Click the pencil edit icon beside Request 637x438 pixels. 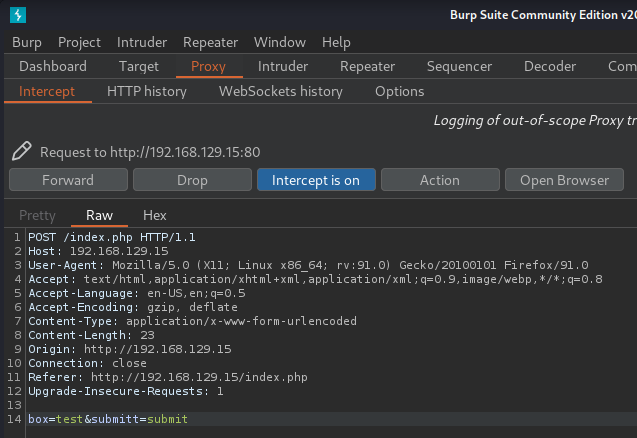(22, 151)
